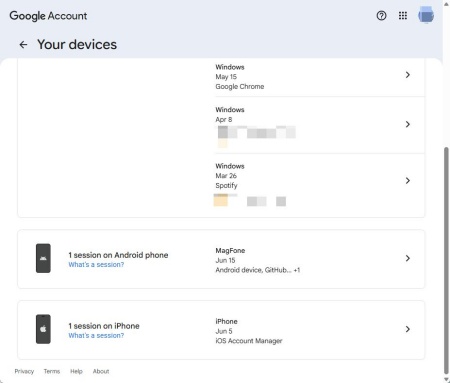Select the Spotify text

point(226,185)
